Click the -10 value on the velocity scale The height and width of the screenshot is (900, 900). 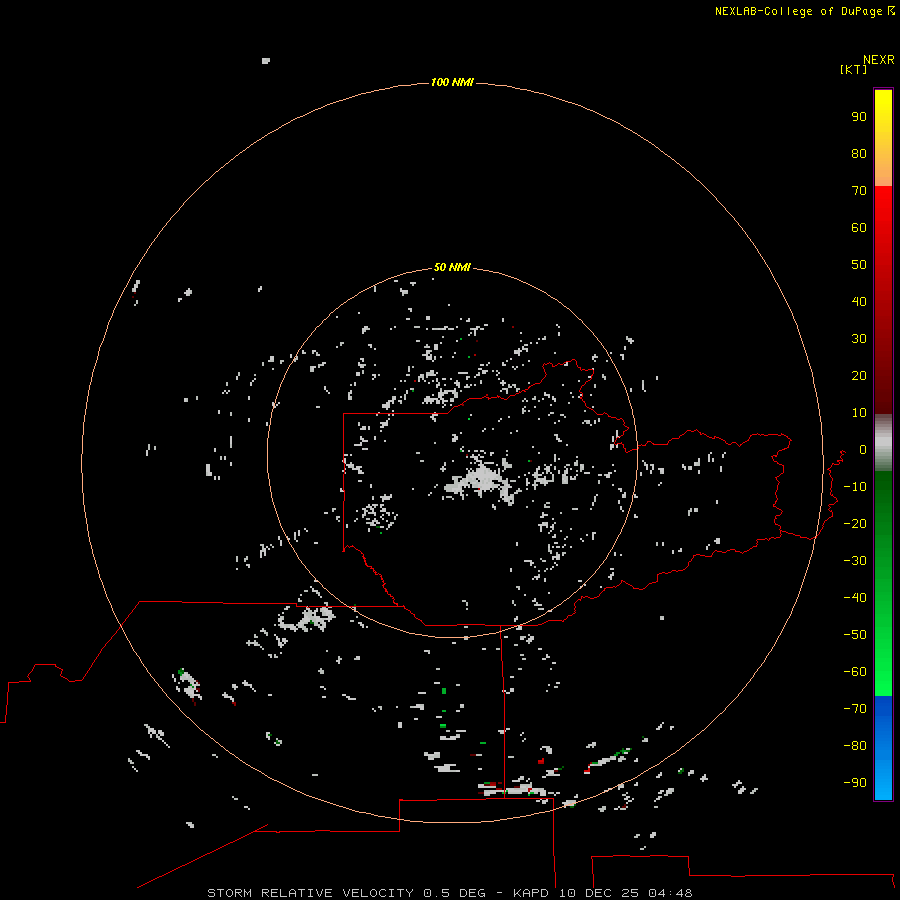(855, 487)
